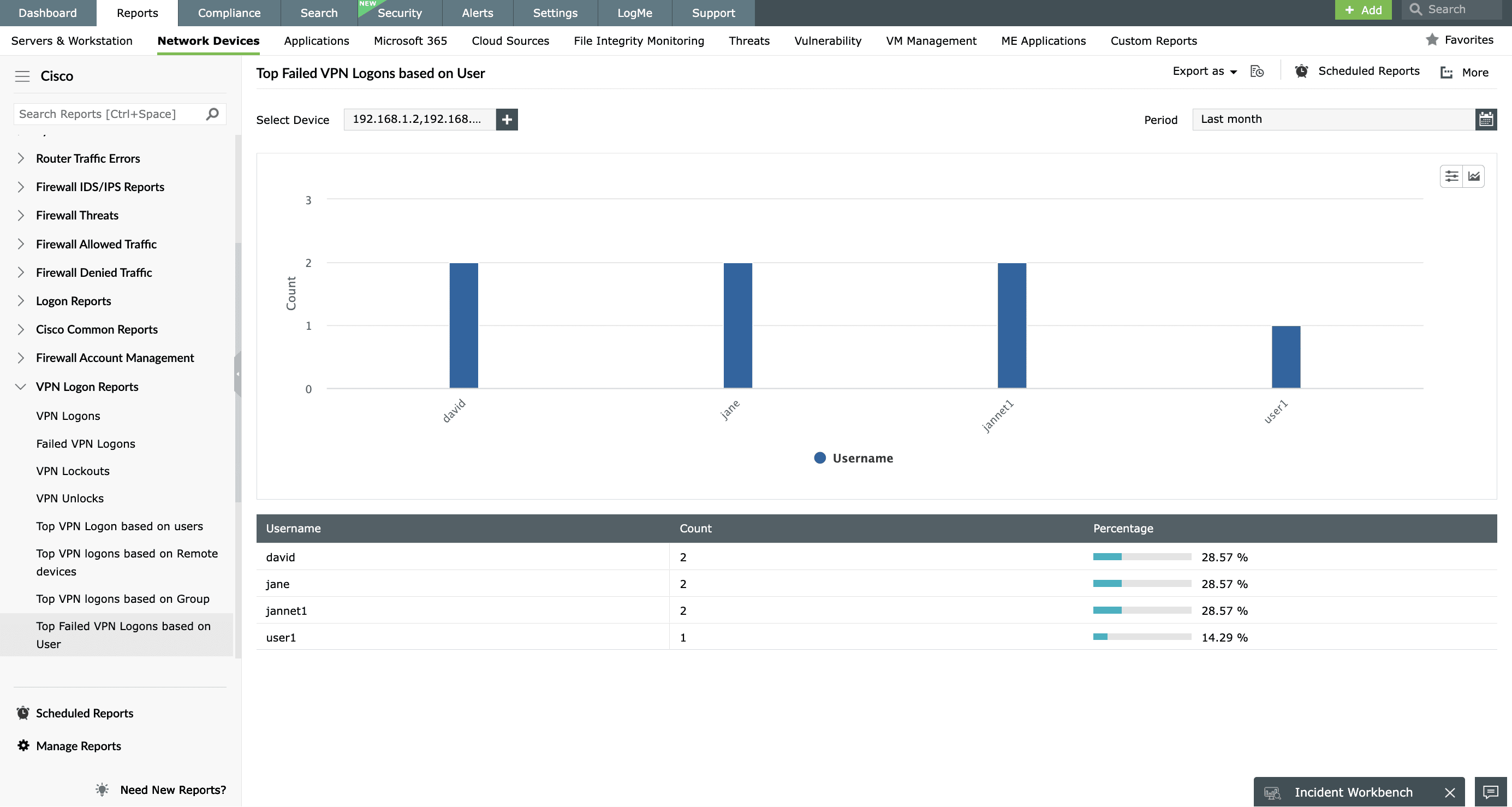
Task: Click the hamburger menu icon beside Cisco
Action: tap(22, 76)
